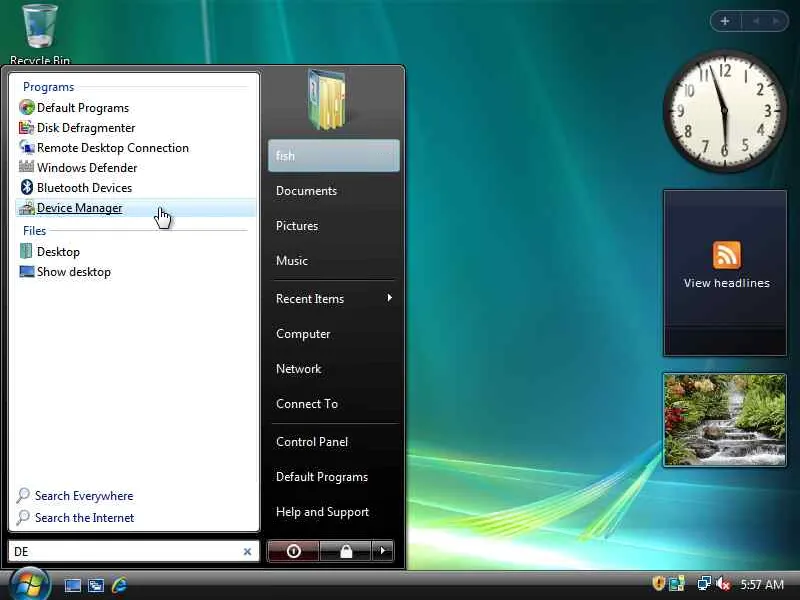Image resolution: width=800 pixels, height=600 pixels.
Task: Open the Device Manager icon
Action: 27,208
